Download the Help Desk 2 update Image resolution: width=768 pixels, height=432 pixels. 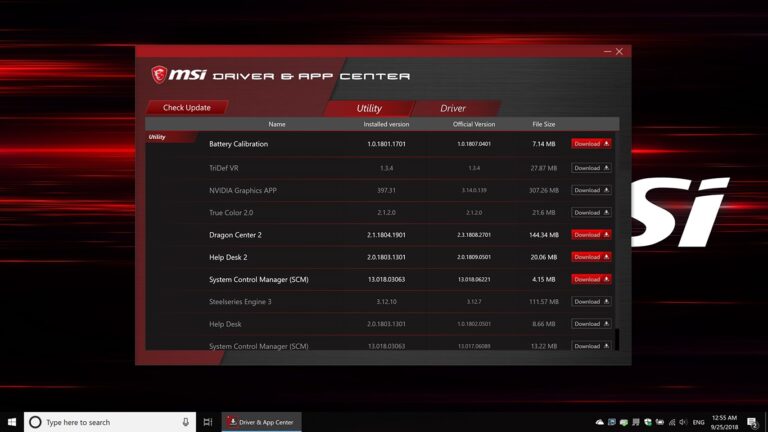point(591,257)
